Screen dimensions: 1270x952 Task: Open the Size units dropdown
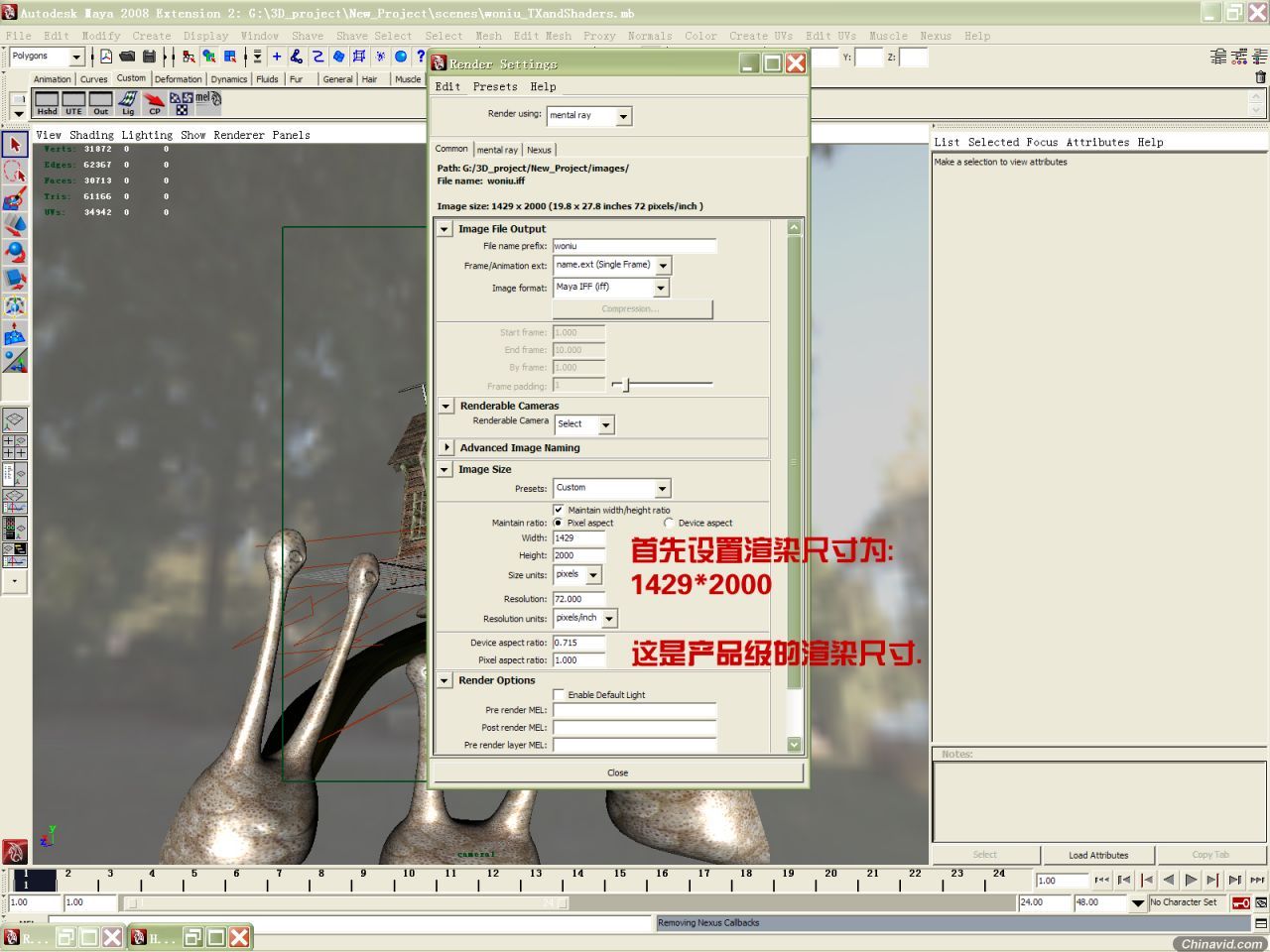tap(593, 575)
